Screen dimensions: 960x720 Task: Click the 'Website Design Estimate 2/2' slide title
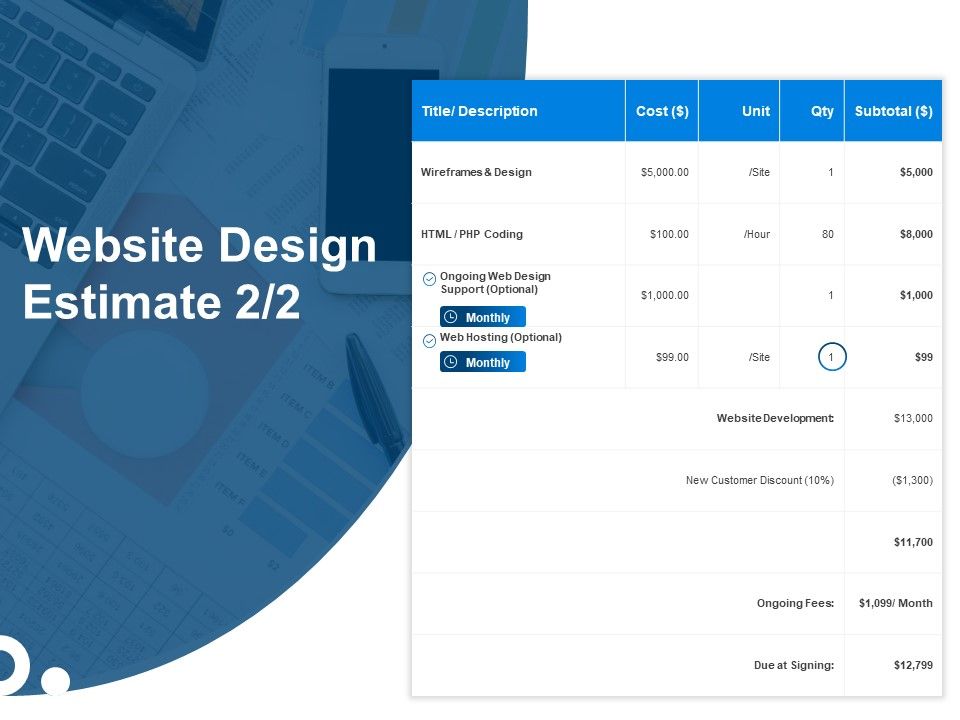200,273
